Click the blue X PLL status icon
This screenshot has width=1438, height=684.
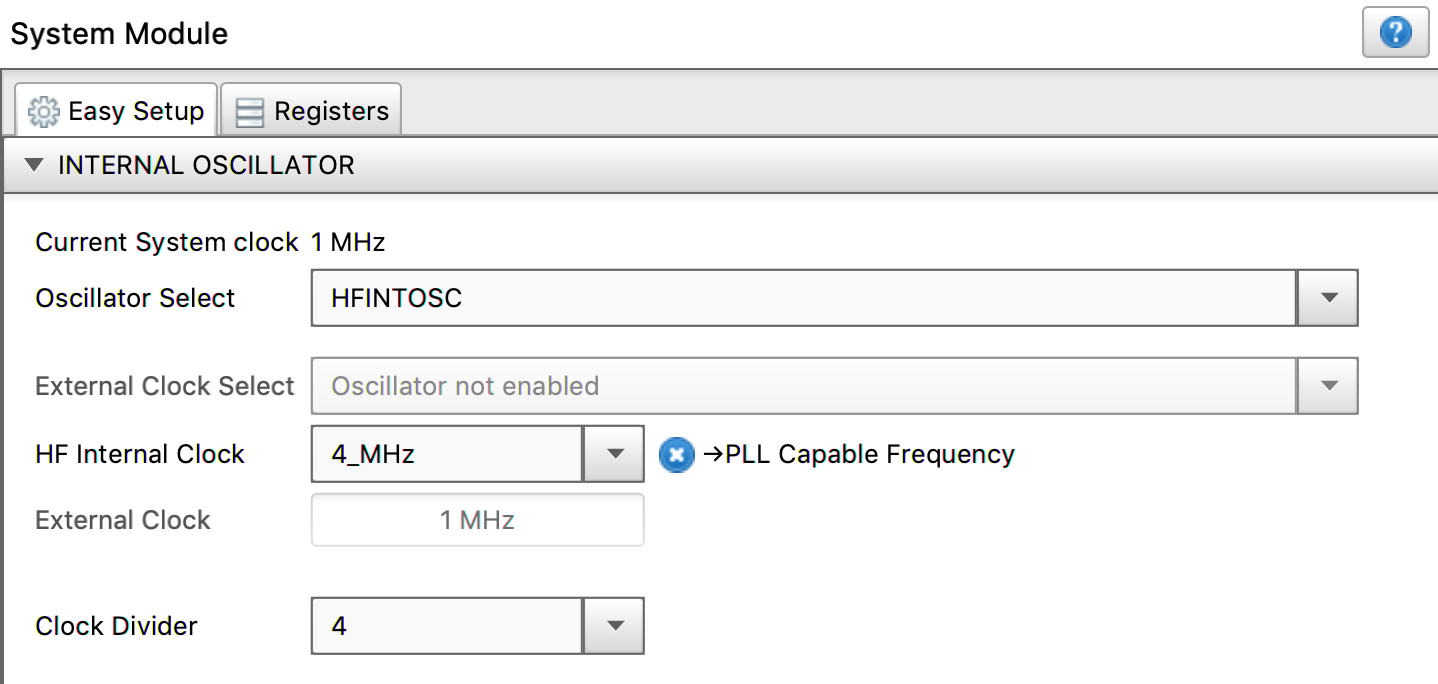click(676, 455)
